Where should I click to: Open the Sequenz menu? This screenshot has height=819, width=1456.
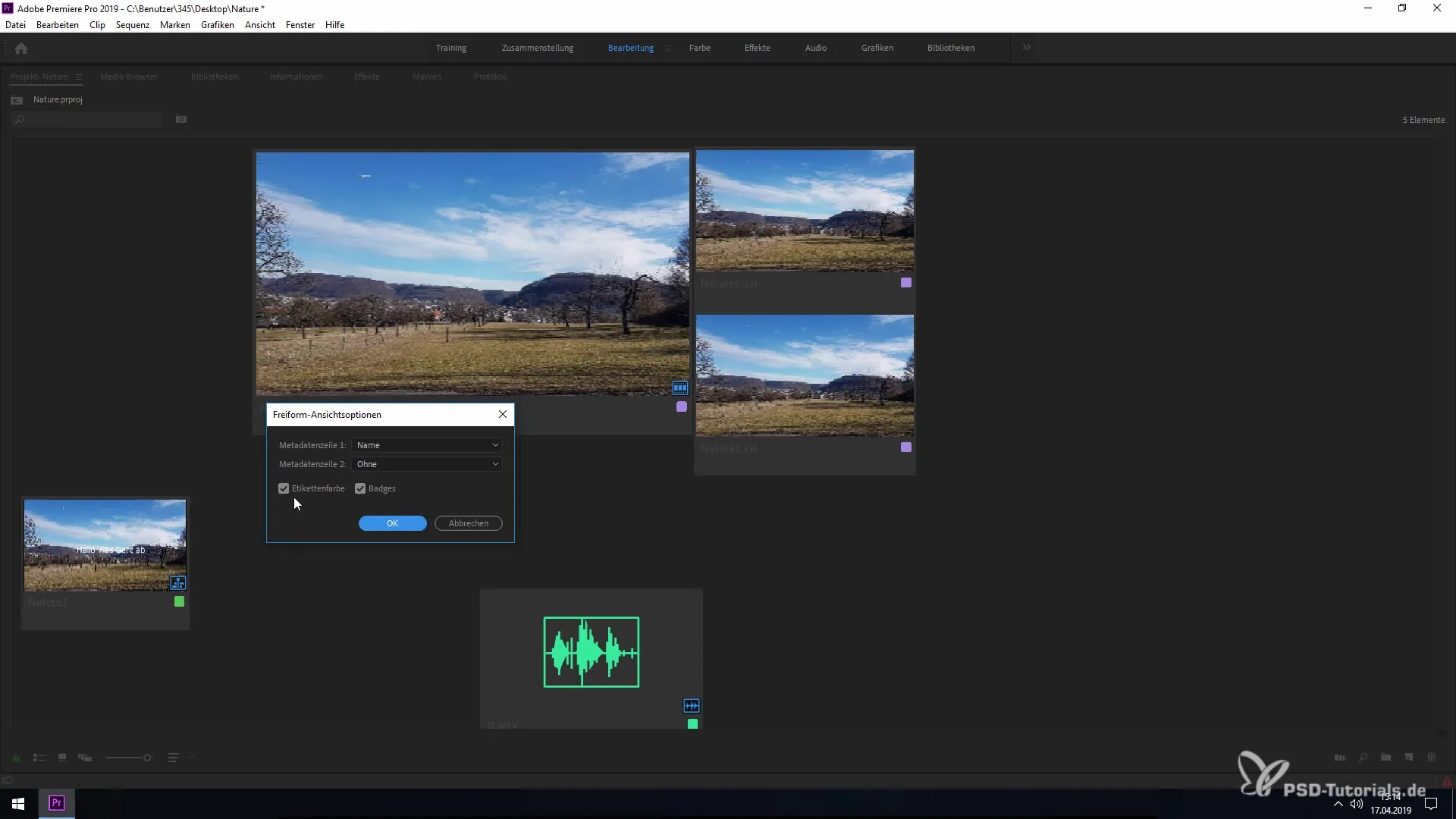[133, 25]
